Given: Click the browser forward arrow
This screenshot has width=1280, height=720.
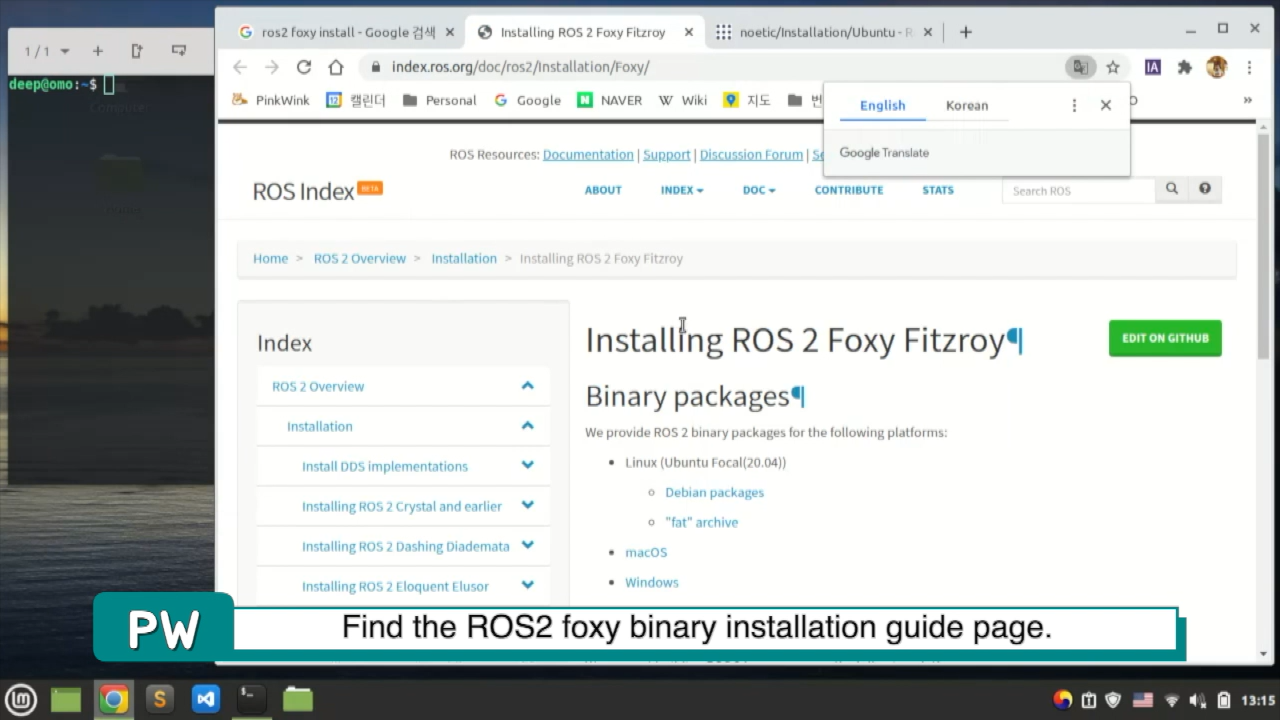Looking at the screenshot, I should (x=272, y=67).
